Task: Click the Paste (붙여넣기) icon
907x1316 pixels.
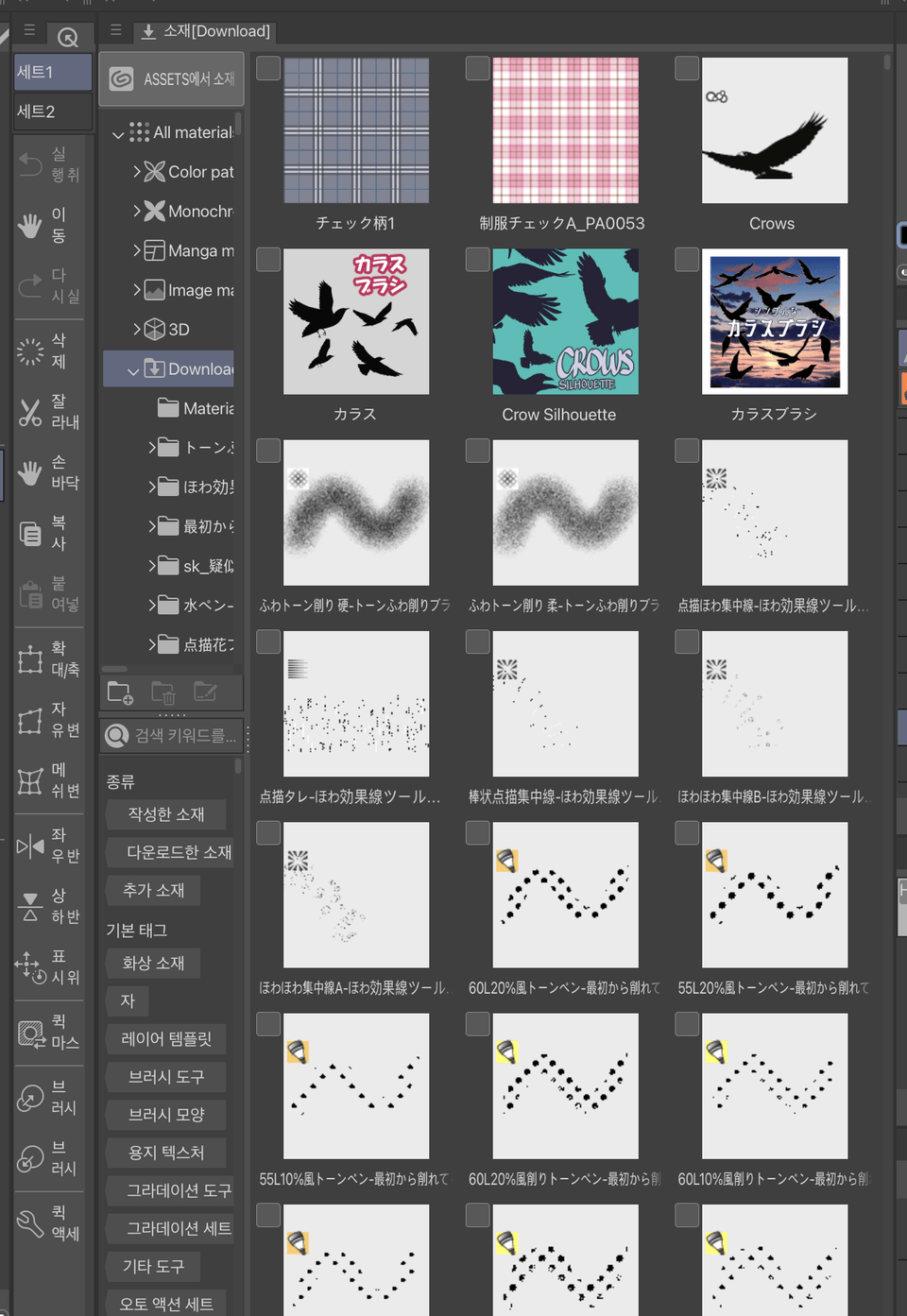Action: click(30, 594)
